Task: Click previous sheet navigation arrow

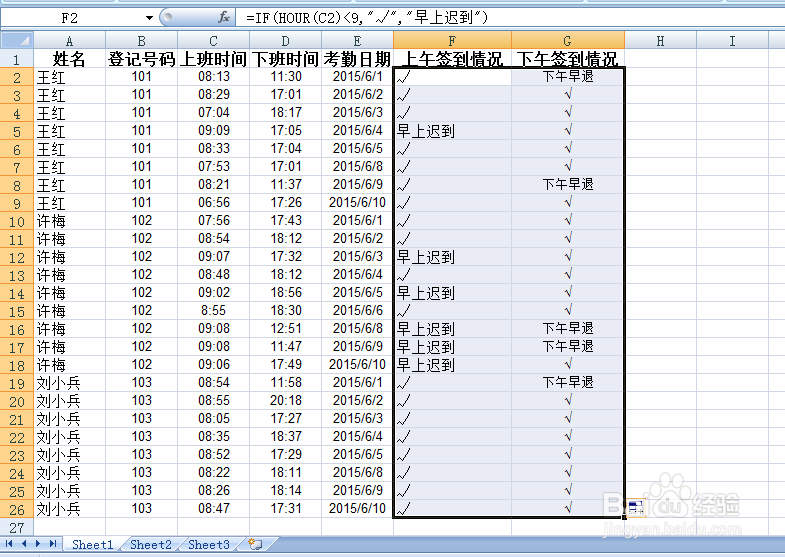Action: 24,544
